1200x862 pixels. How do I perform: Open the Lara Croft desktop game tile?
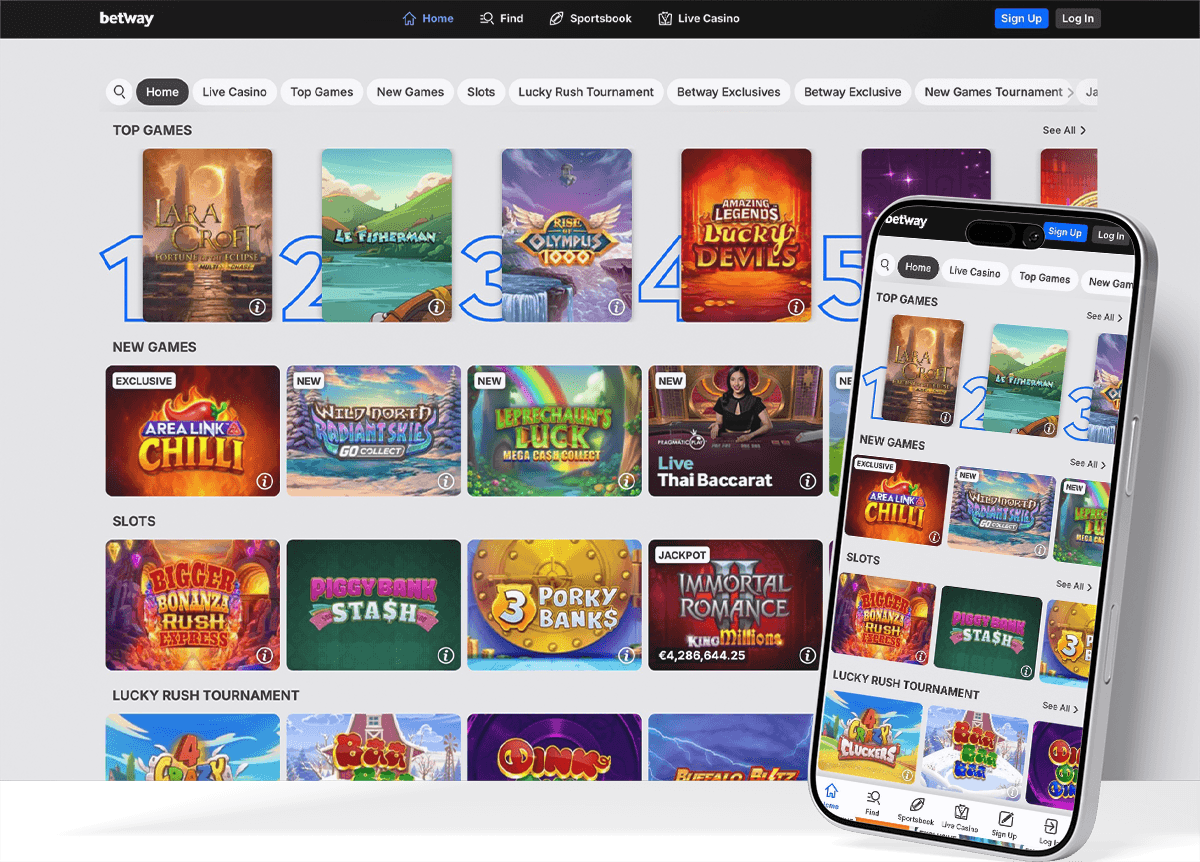point(207,235)
